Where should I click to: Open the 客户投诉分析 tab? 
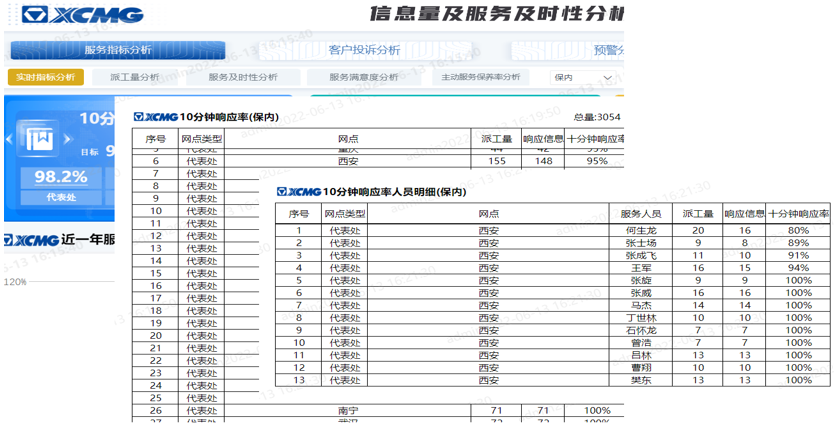(364, 51)
